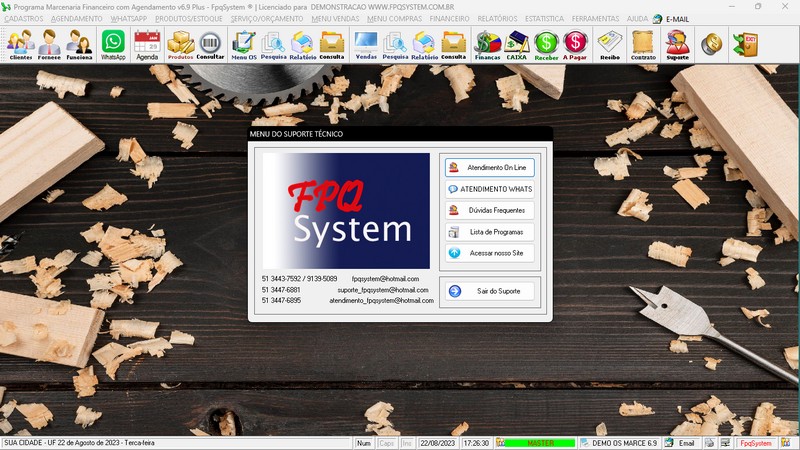Click the monitor icon in status bar
Screen dimensions: 800x450
coord(725,443)
